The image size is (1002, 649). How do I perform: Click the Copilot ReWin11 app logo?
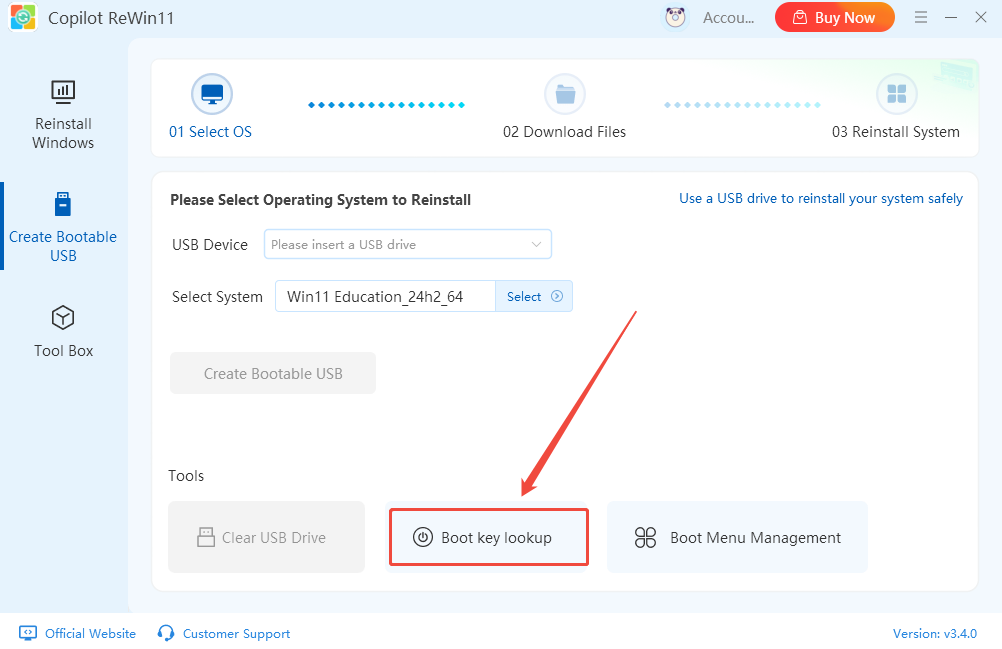point(23,18)
